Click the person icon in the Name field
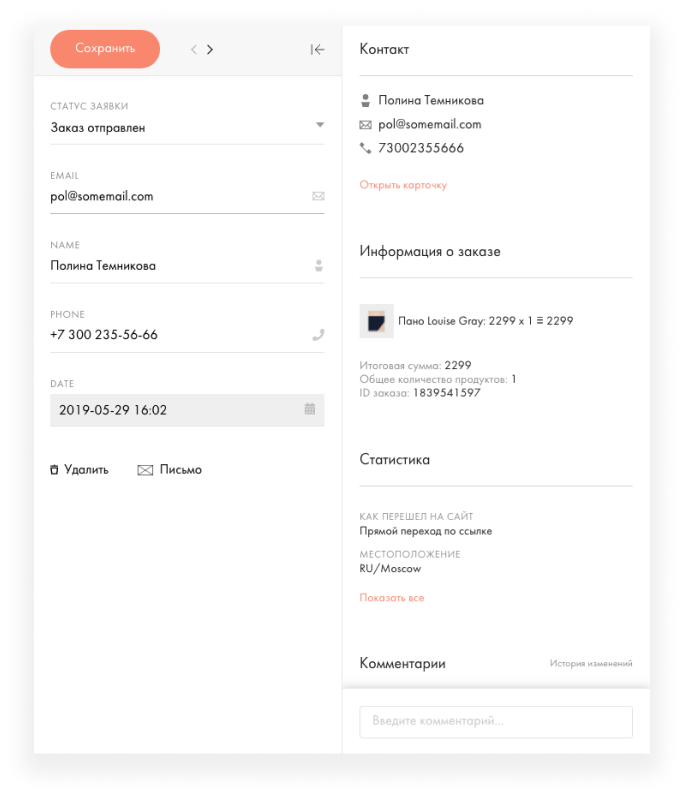 click(319, 265)
